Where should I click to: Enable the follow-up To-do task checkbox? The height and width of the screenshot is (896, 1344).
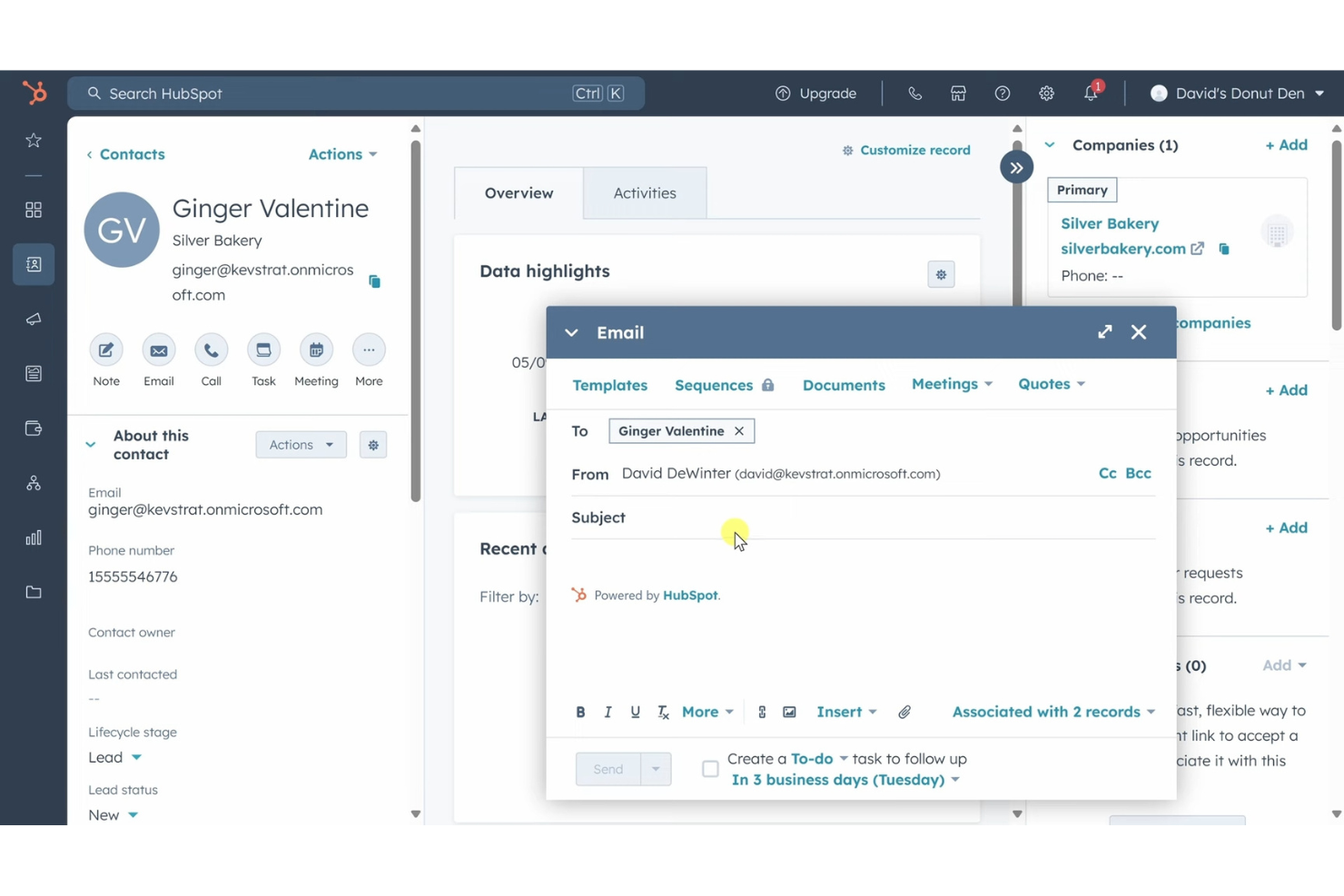[x=710, y=768]
